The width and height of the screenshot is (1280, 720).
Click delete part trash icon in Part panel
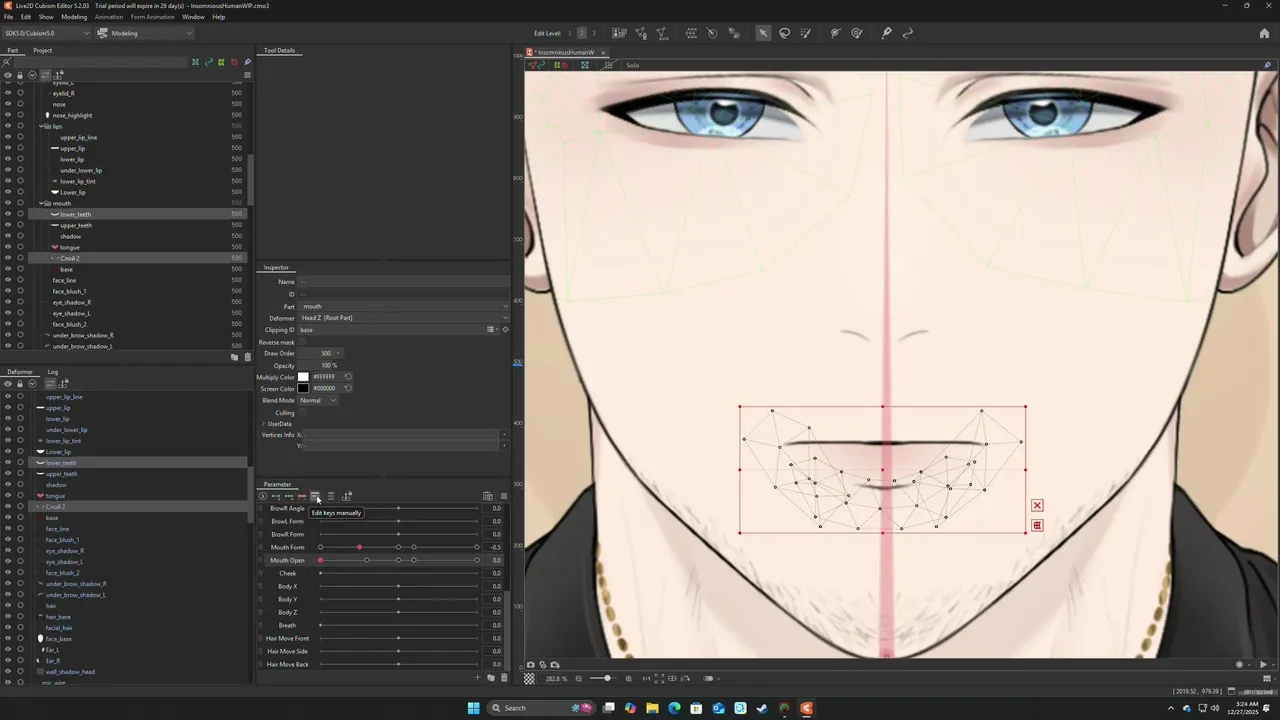[x=247, y=357]
